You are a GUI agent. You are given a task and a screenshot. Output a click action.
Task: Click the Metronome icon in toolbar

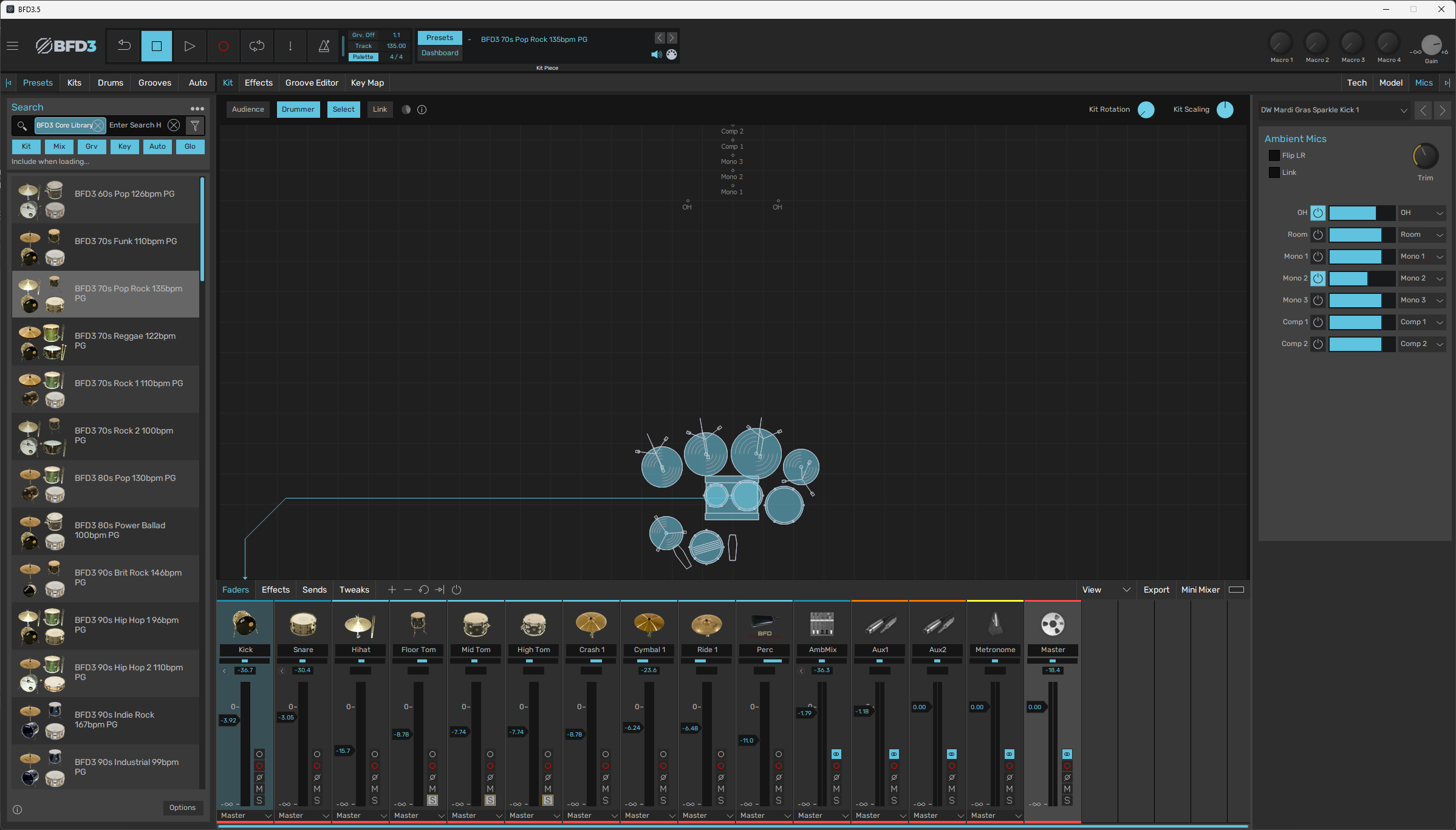(x=324, y=46)
